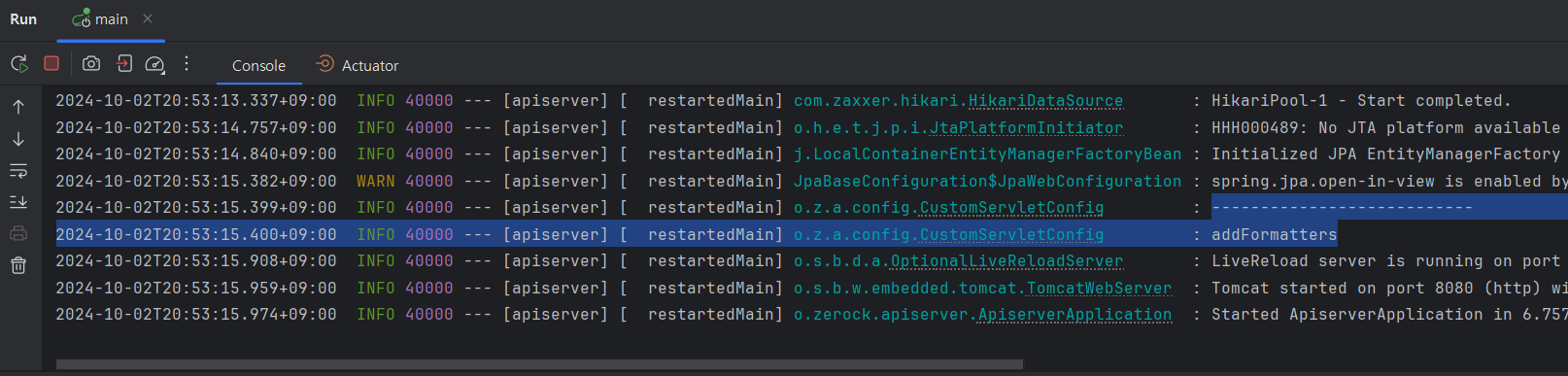The height and width of the screenshot is (376, 1568).
Task: Jump up the stack trace arrow
Action: coord(18,107)
